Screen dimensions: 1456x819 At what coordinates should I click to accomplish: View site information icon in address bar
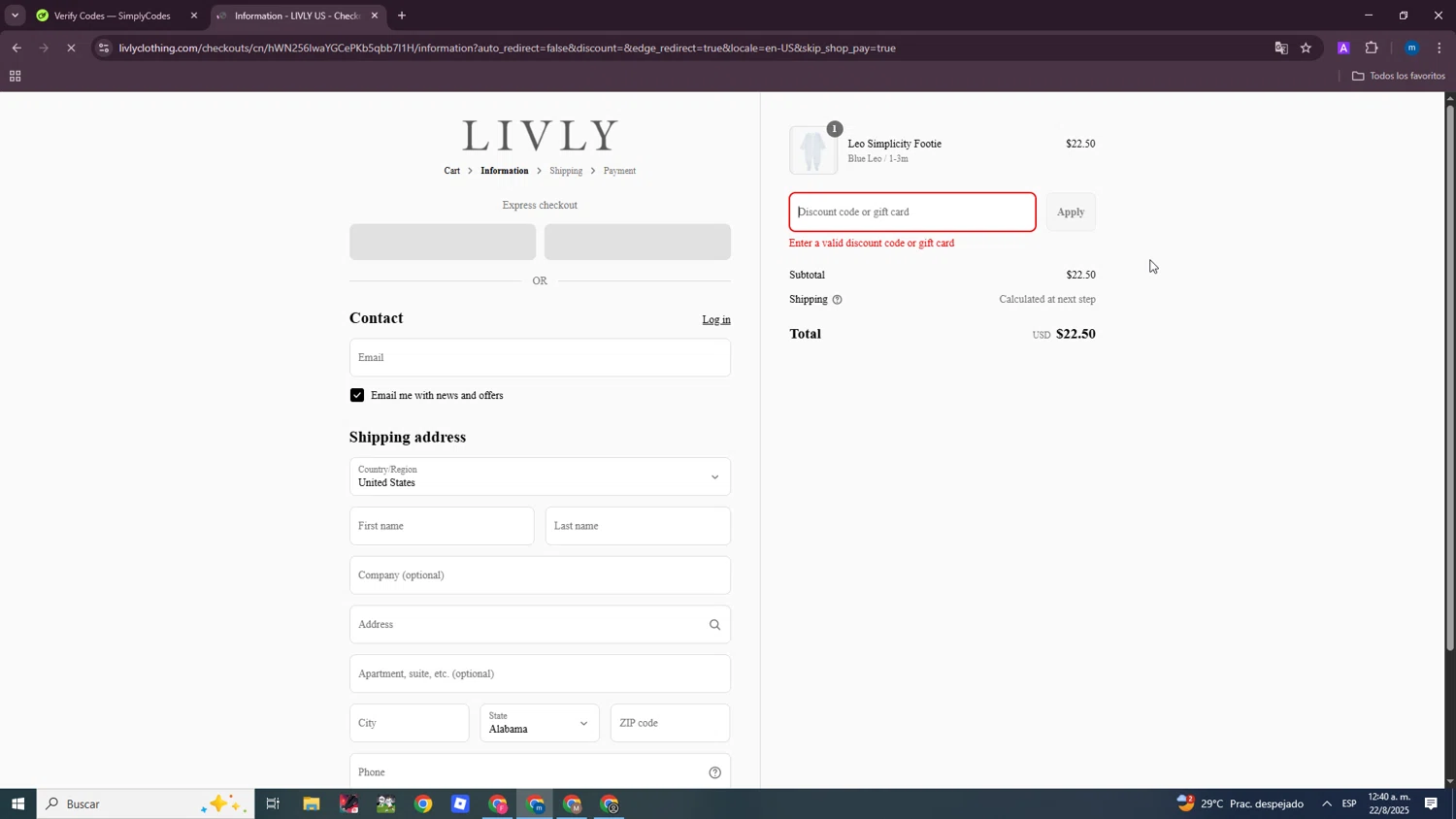pyautogui.click(x=104, y=48)
